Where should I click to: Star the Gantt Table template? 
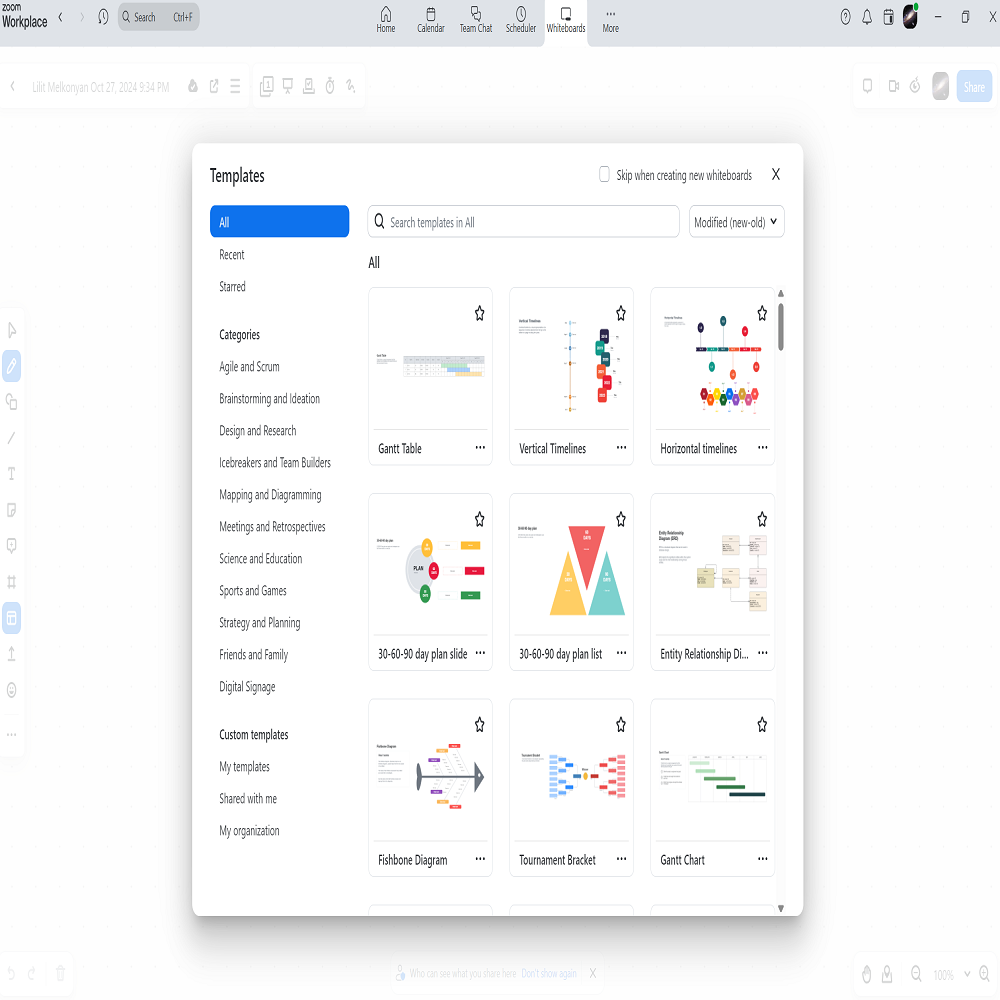point(479,313)
